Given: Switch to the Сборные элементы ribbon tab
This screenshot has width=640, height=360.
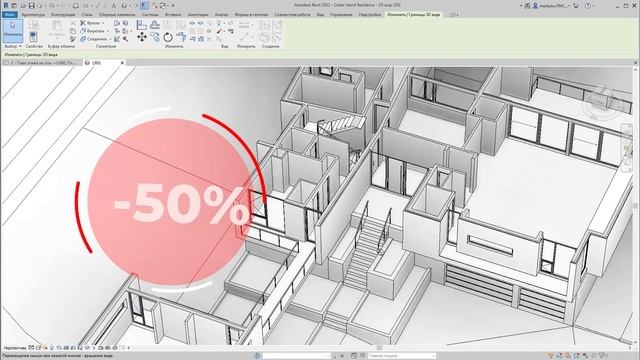Looking at the screenshot, I should tap(117, 15).
